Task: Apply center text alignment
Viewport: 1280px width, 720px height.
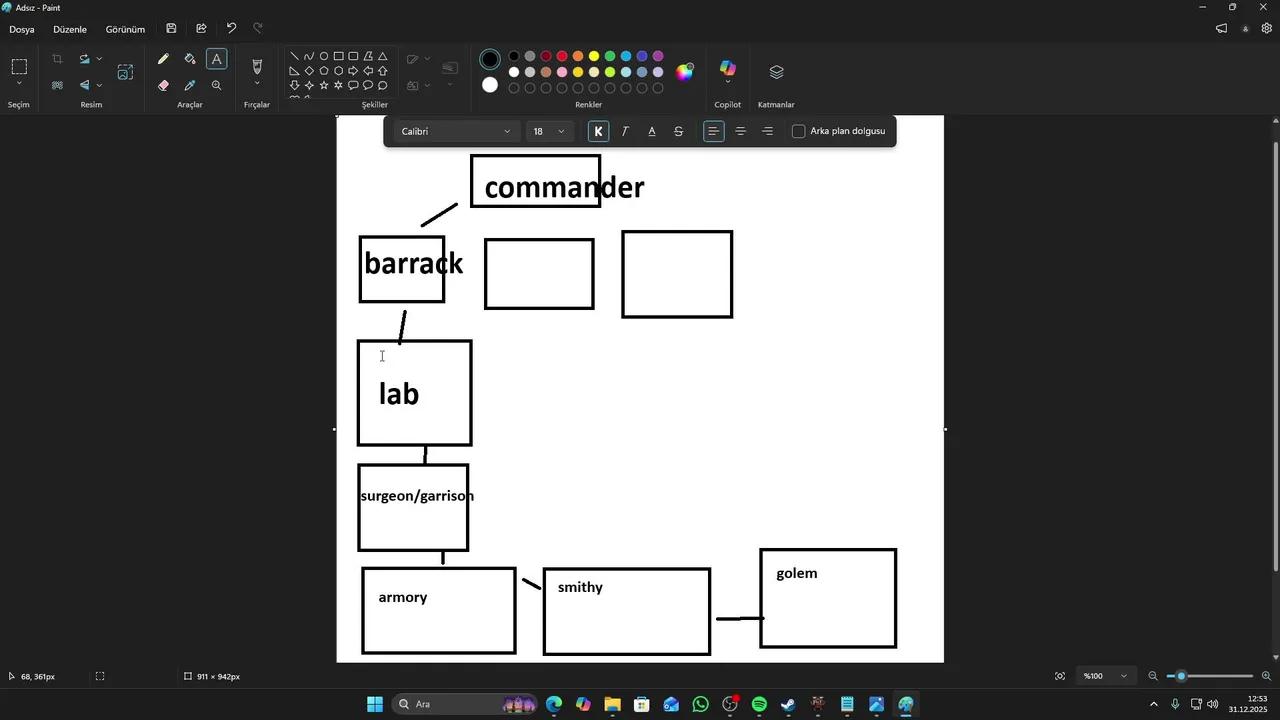Action: 740,131
